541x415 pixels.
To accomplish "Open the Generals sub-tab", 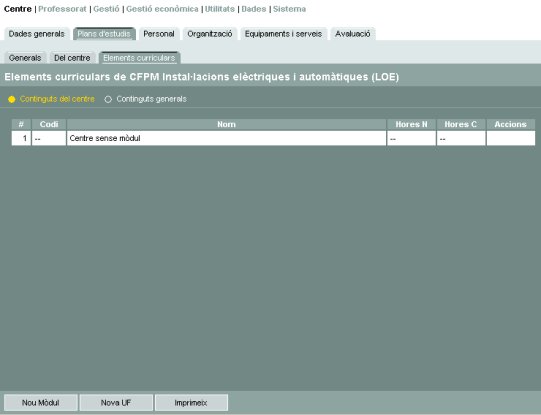I will tap(25, 58).
